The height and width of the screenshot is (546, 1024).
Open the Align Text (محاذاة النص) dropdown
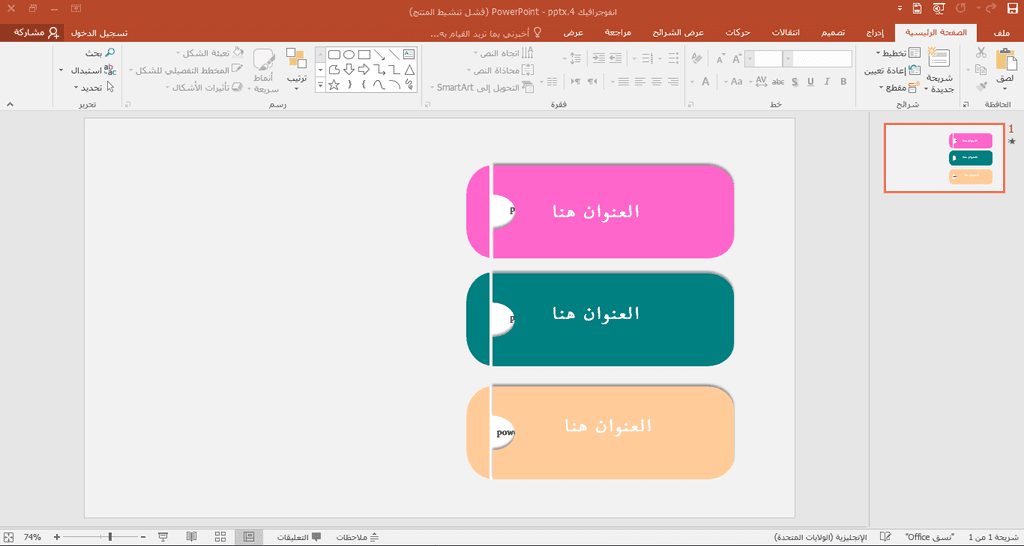coord(502,70)
